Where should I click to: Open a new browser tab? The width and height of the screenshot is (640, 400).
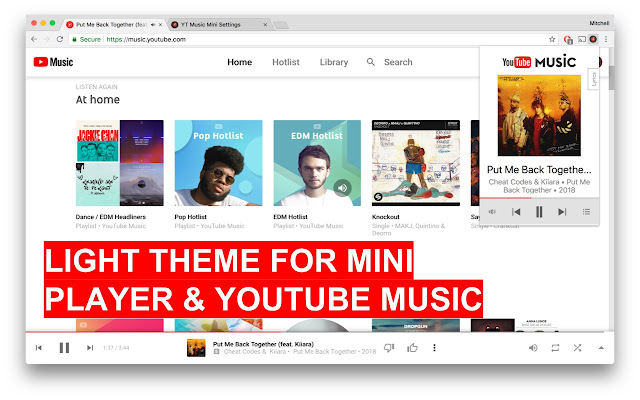(x=280, y=25)
